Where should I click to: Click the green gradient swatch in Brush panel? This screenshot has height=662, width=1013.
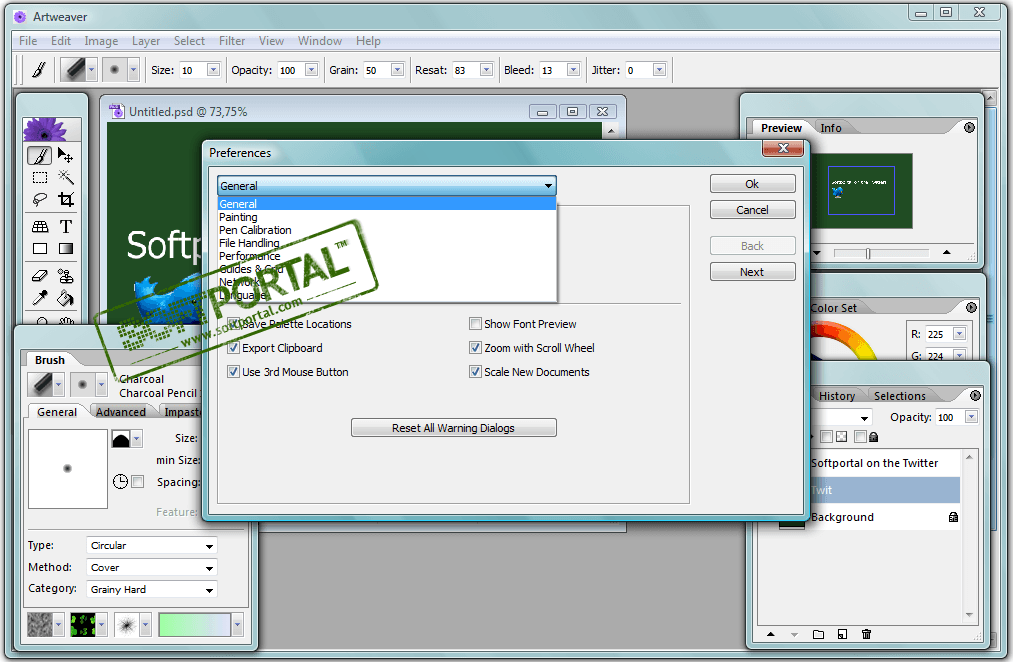point(194,625)
